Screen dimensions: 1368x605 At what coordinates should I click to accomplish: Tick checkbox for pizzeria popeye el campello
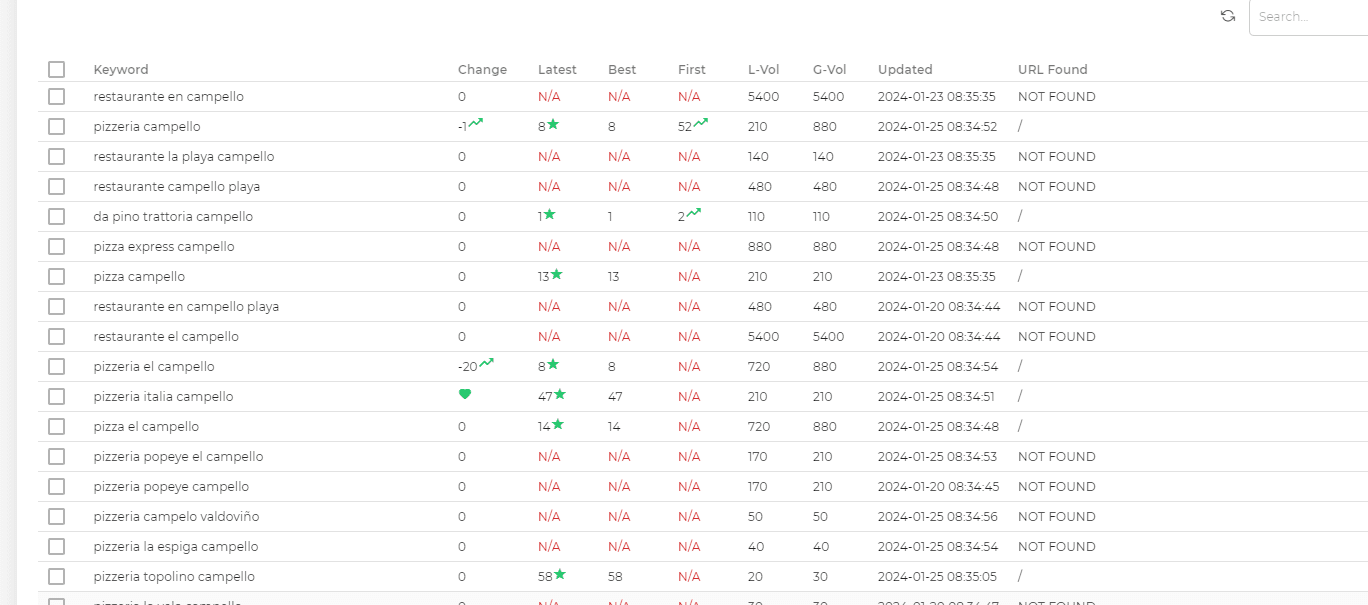tap(56, 457)
